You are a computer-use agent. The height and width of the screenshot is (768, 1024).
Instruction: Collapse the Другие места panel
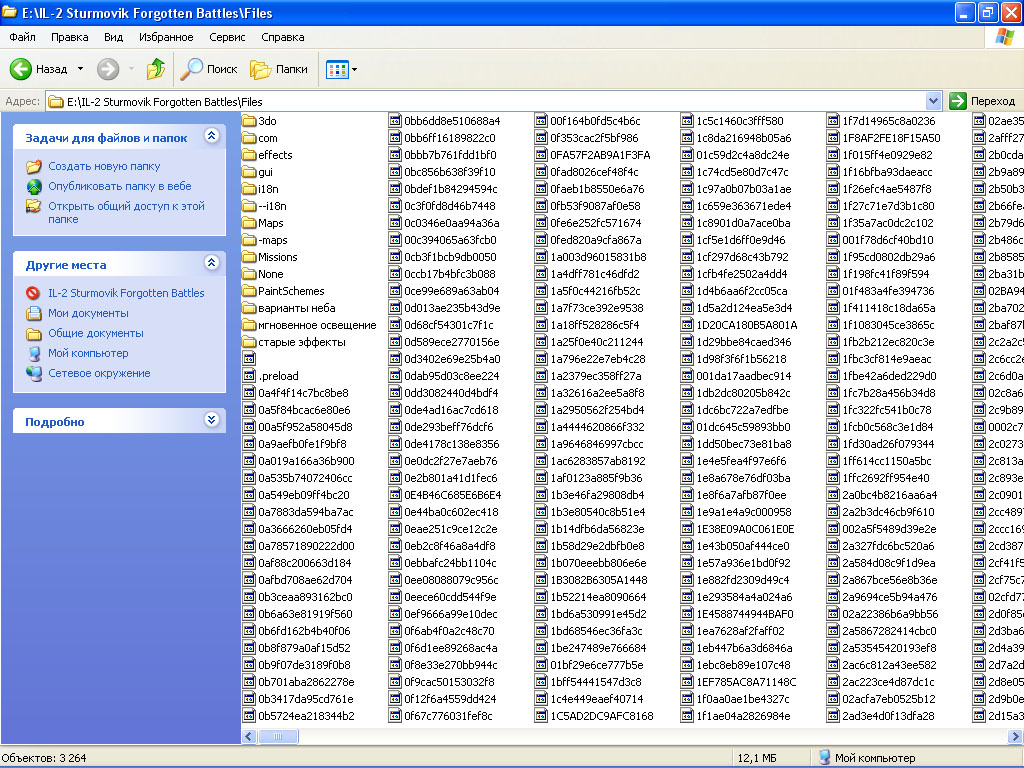coord(211,263)
